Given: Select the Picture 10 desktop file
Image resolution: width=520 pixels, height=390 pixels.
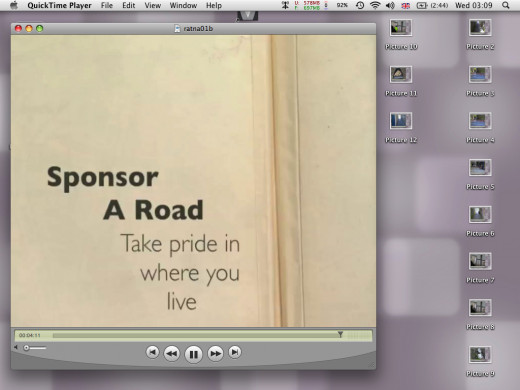Looking at the screenshot, I should (401, 35).
